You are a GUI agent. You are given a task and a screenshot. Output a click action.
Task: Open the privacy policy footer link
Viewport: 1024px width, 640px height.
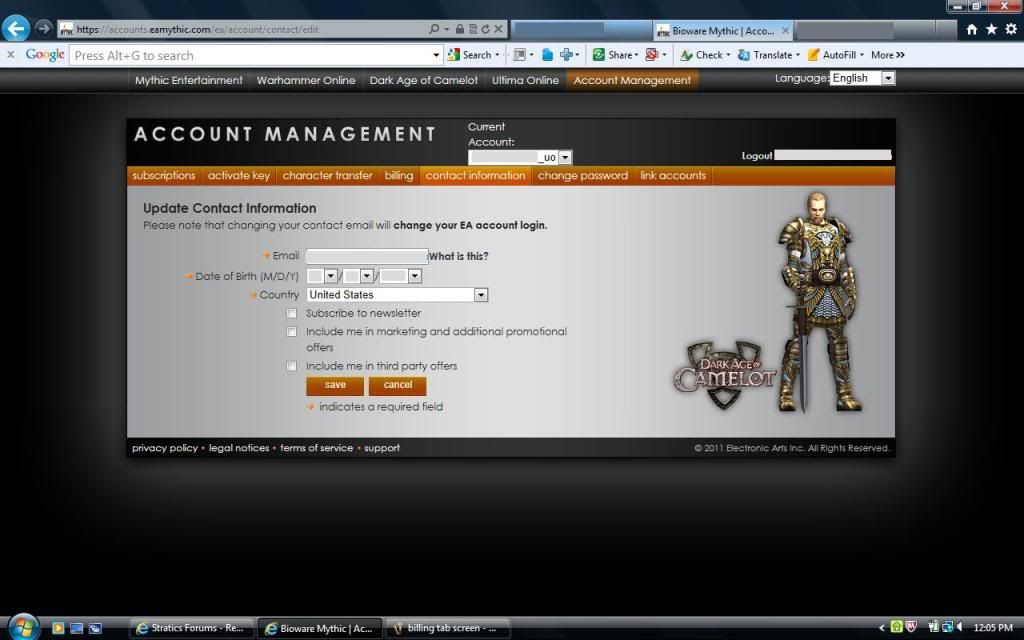(x=165, y=448)
